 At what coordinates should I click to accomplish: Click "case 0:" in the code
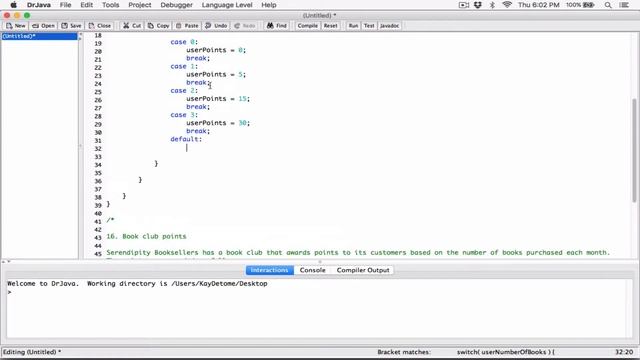(x=184, y=42)
